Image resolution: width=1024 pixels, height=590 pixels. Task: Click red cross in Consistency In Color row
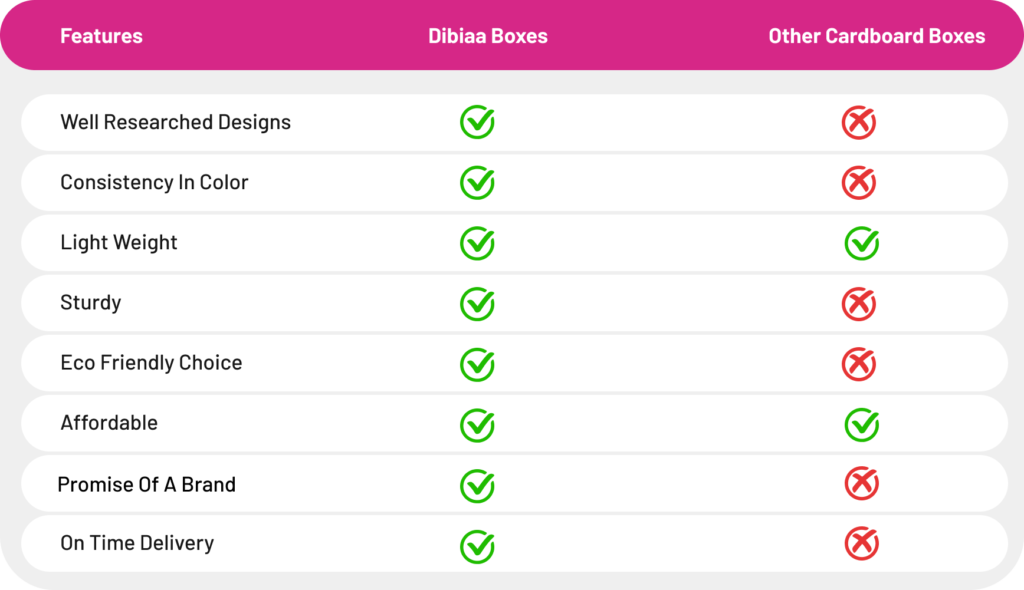(x=858, y=183)
